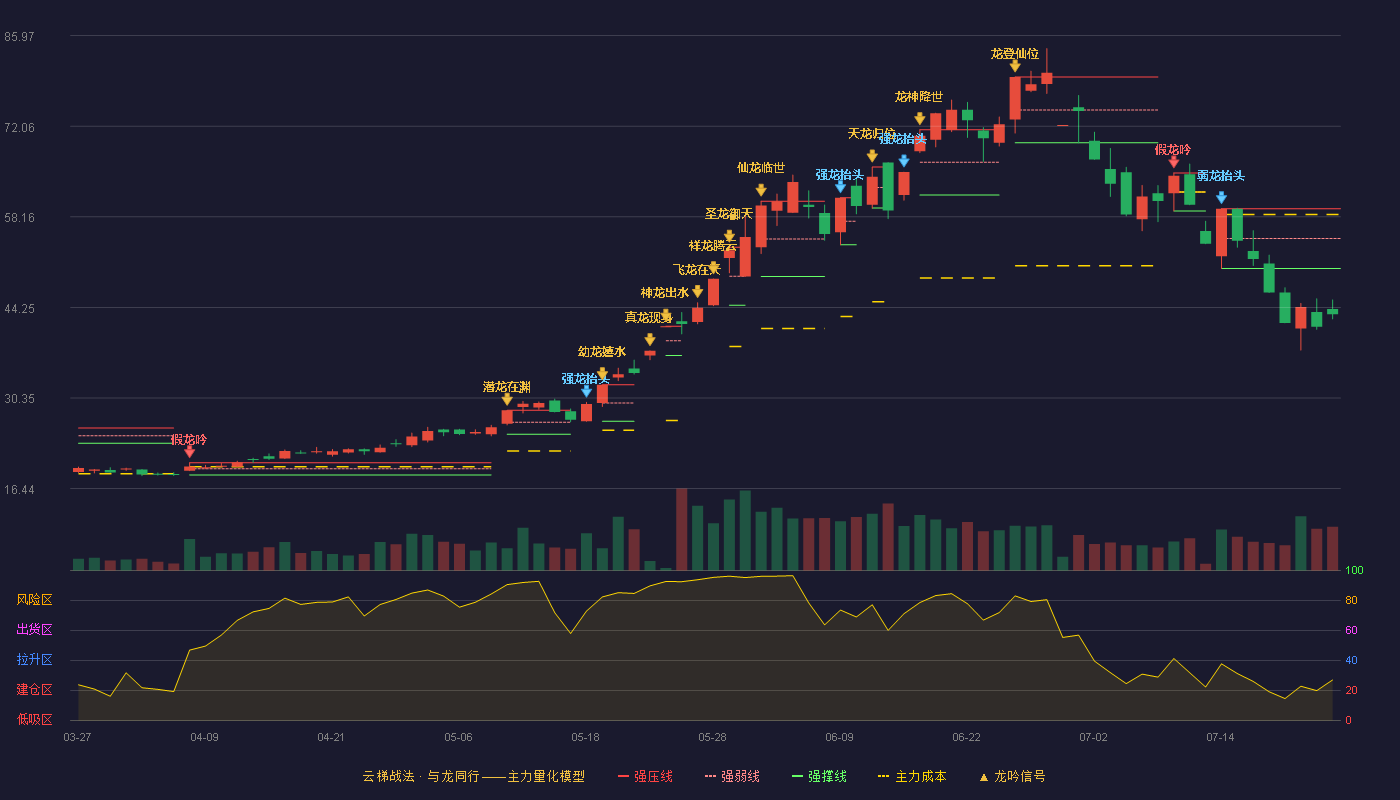This screenshot has width=1400, height=800.
Task: Select the 弱龙抬头 blue signal arrow
Action: pyautogui.click(x=1221, y=198)
